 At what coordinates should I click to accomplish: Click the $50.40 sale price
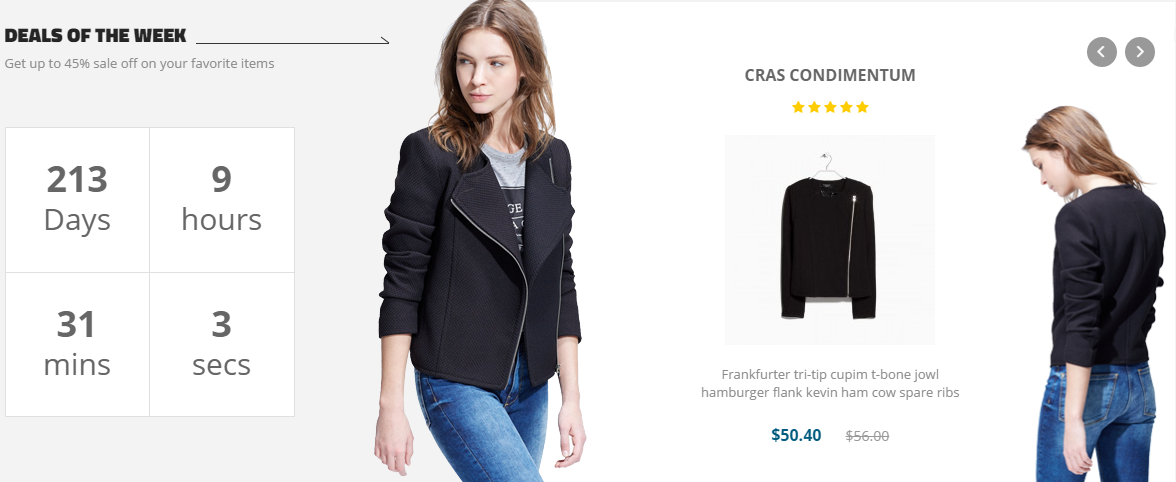(796, 435)
